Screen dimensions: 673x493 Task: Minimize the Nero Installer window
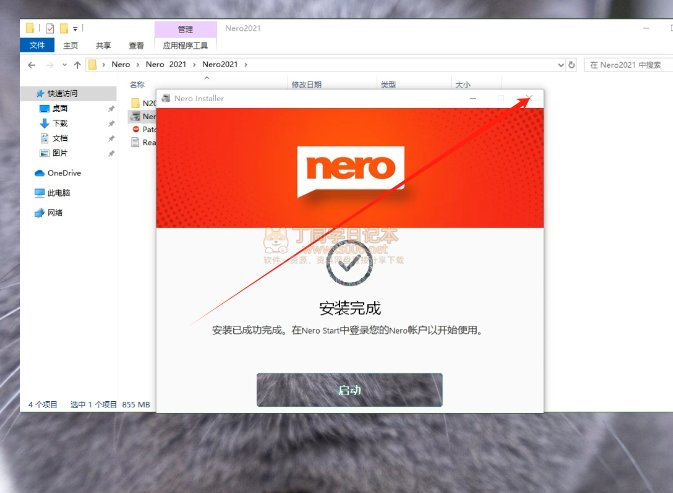tap(473, 98)
